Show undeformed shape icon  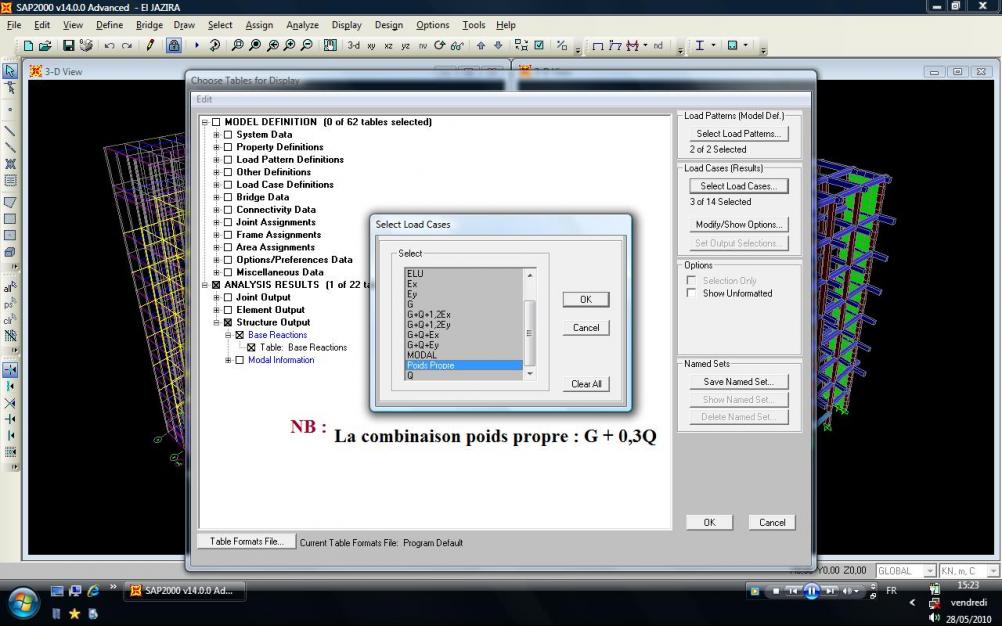tap(597, 45)
